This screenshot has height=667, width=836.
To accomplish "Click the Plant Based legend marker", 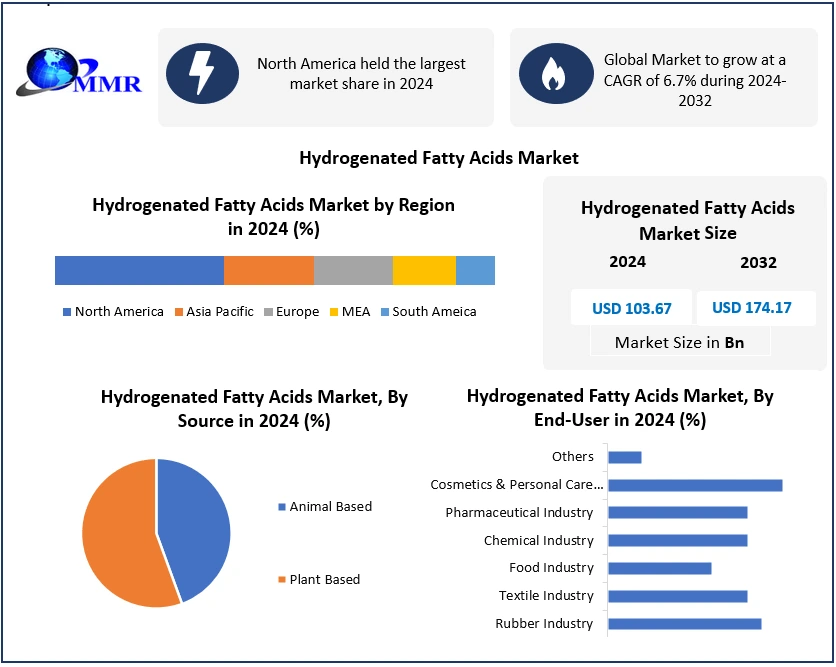I will click(x=281, y=580).
